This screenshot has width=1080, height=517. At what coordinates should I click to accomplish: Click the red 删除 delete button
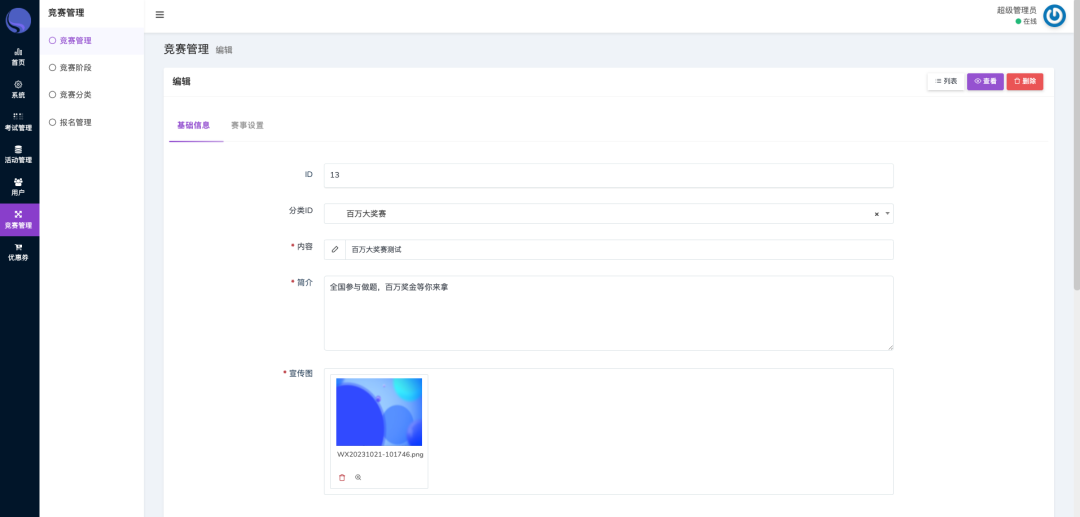pyautogui.click(x=1024, y=81)
